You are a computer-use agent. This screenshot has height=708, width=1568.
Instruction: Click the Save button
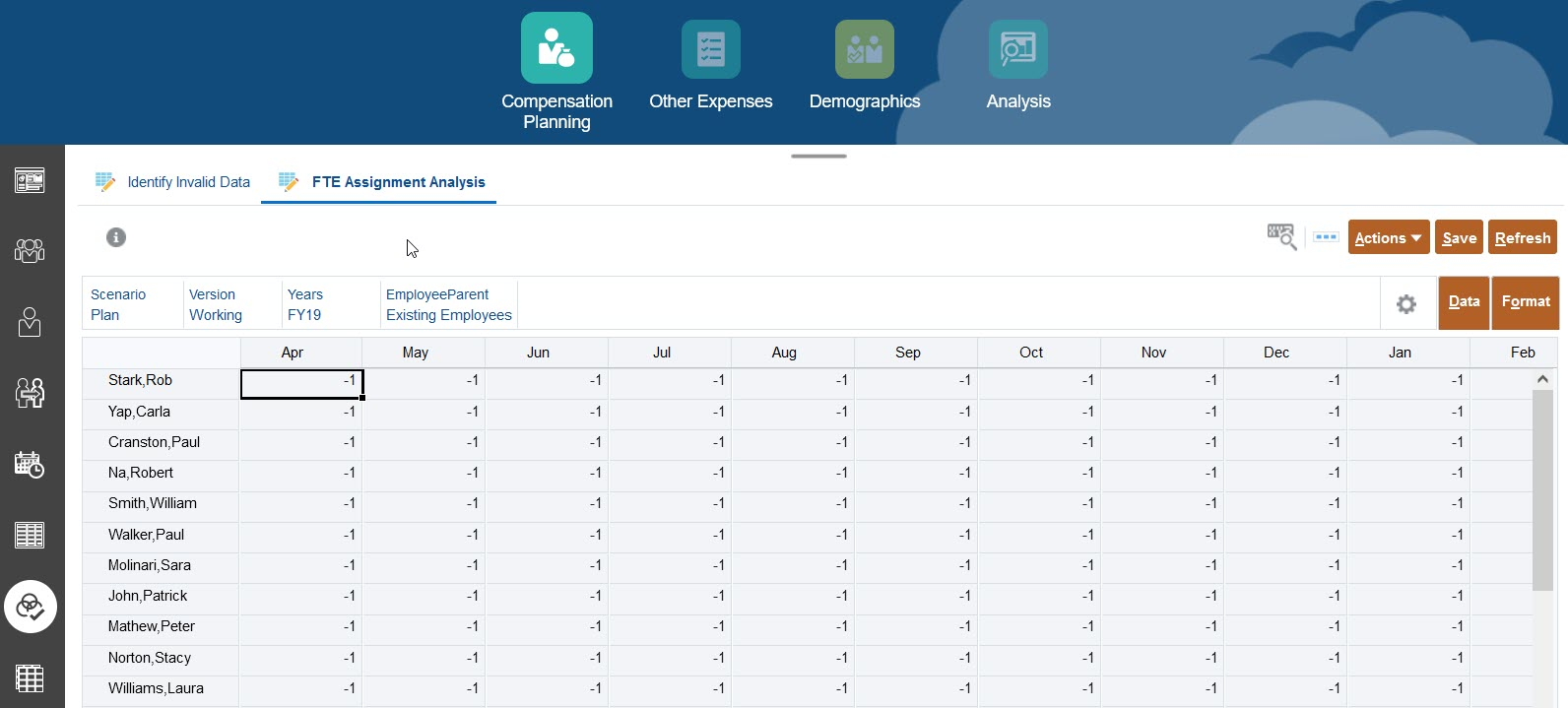coord(1459,238)
